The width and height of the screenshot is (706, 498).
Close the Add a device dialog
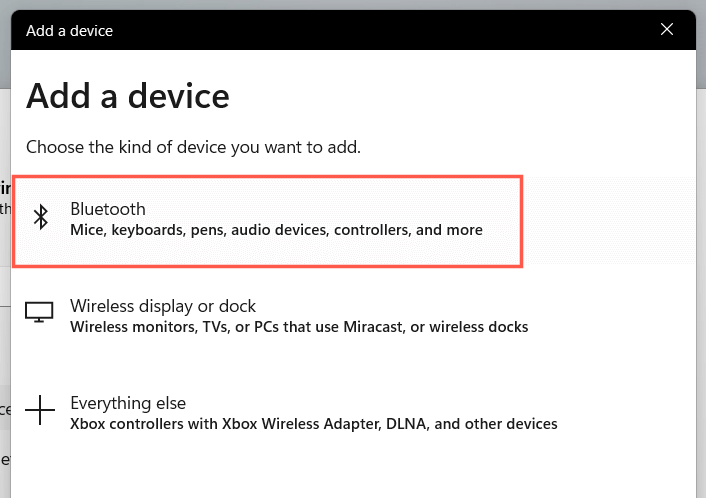(x=667, y=30)
